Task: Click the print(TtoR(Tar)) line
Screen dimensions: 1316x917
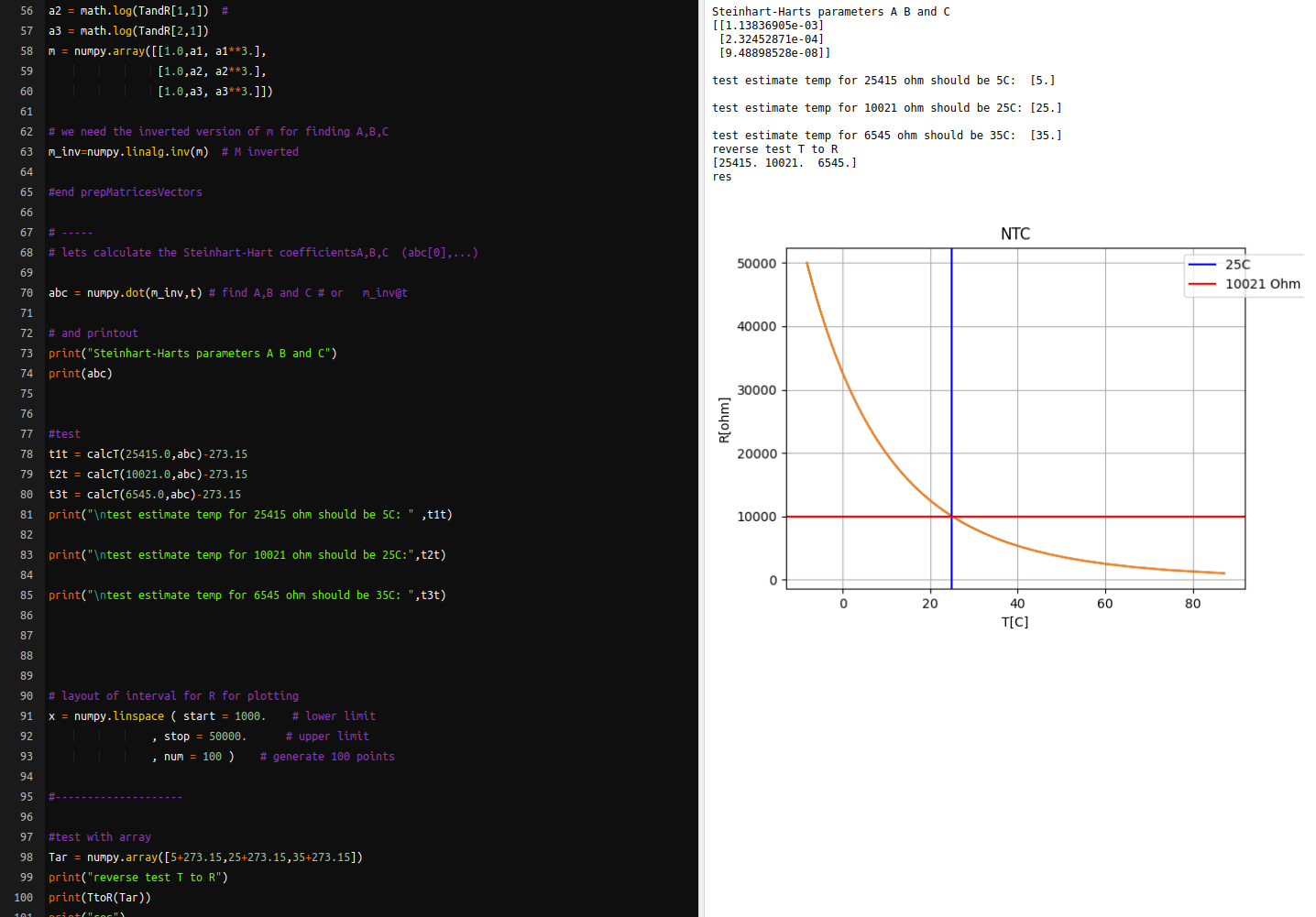Action: [x=100, y=898]
